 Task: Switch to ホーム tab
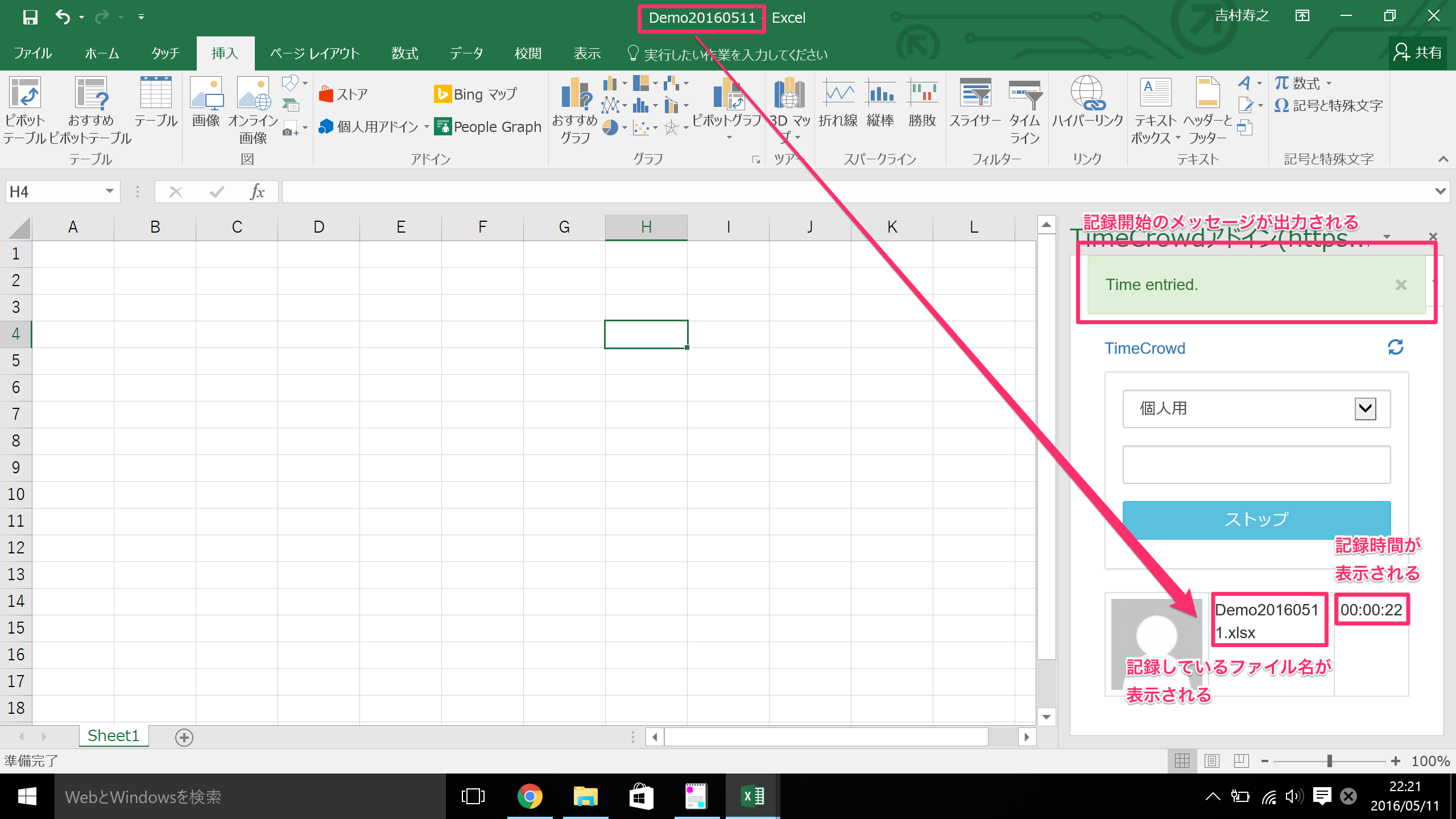[102, 53]
